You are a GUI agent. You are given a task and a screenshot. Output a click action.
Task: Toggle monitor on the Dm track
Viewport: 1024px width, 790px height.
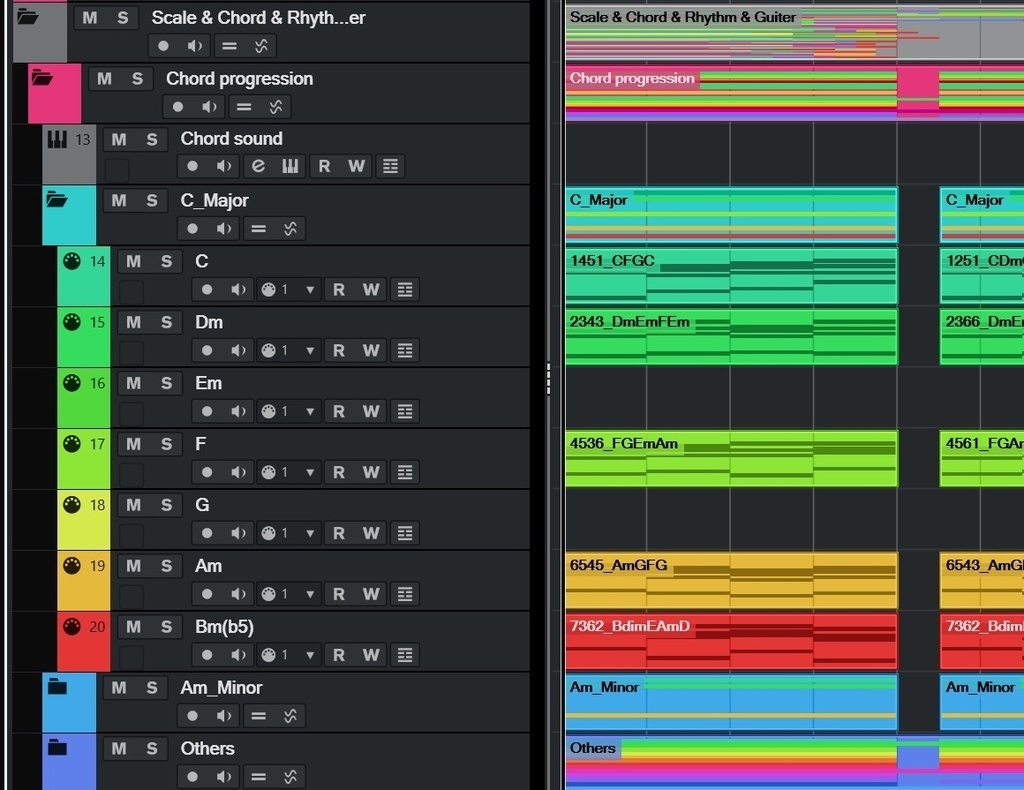238,350
